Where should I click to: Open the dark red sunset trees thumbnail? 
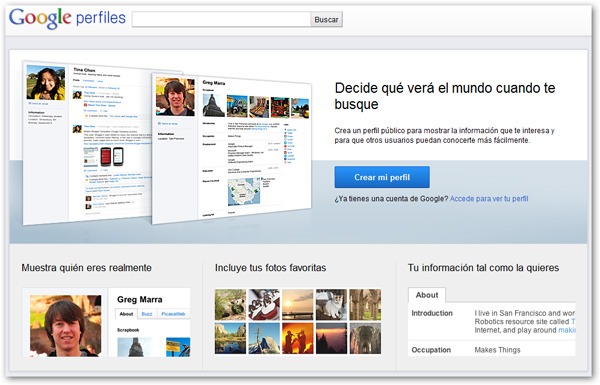point(331,338)
